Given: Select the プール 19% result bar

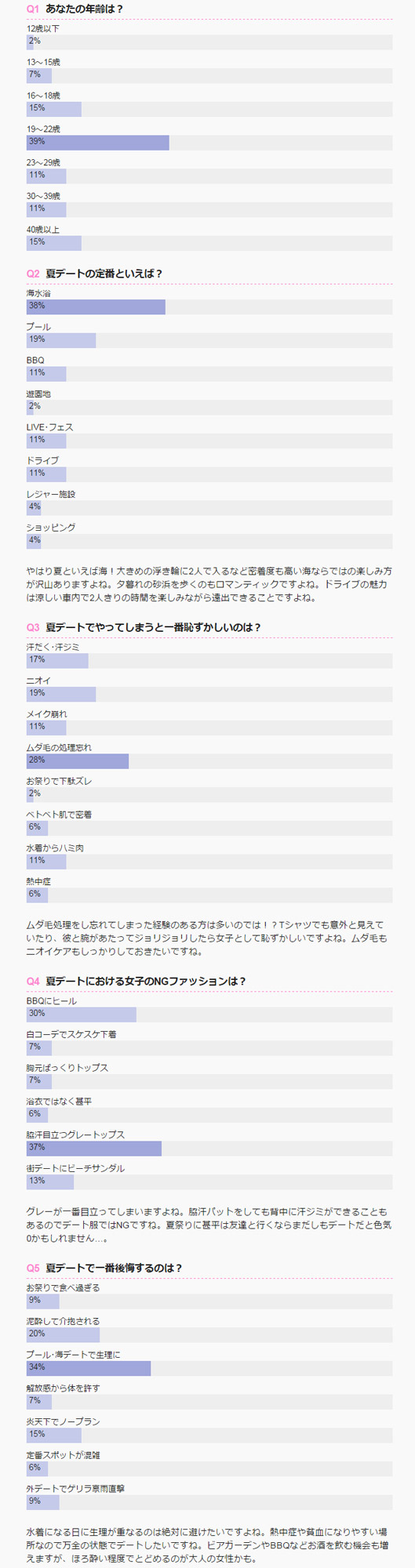Looking at the screenshot, I should [209, 339].
